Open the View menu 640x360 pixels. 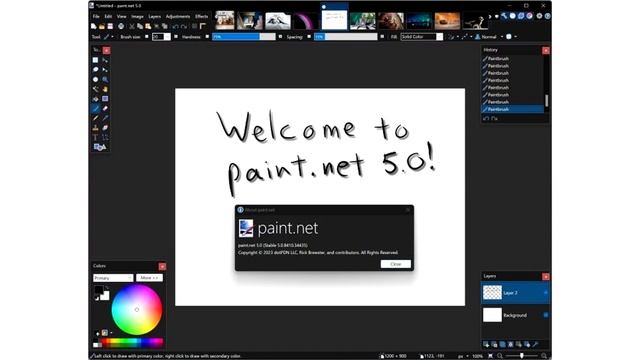pyautogui.click(x=122, y=17)
